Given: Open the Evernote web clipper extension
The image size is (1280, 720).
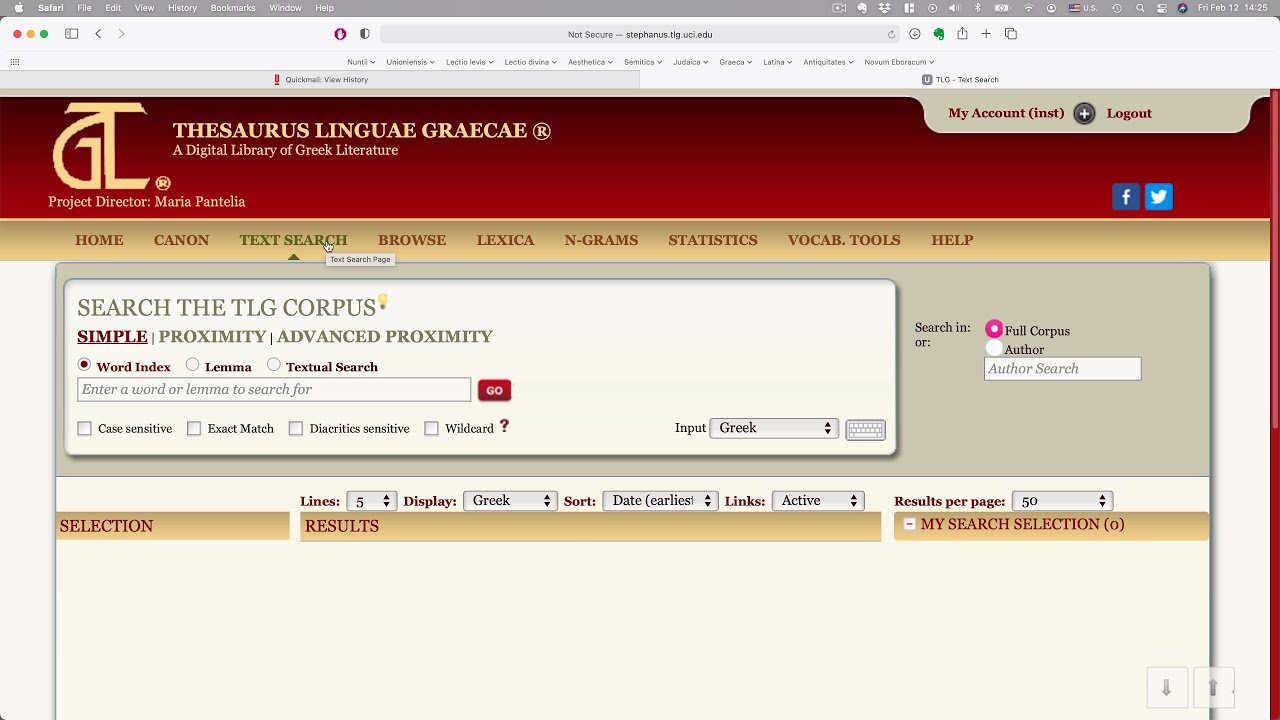Looking at the screenshot, I should pos(938,34).
